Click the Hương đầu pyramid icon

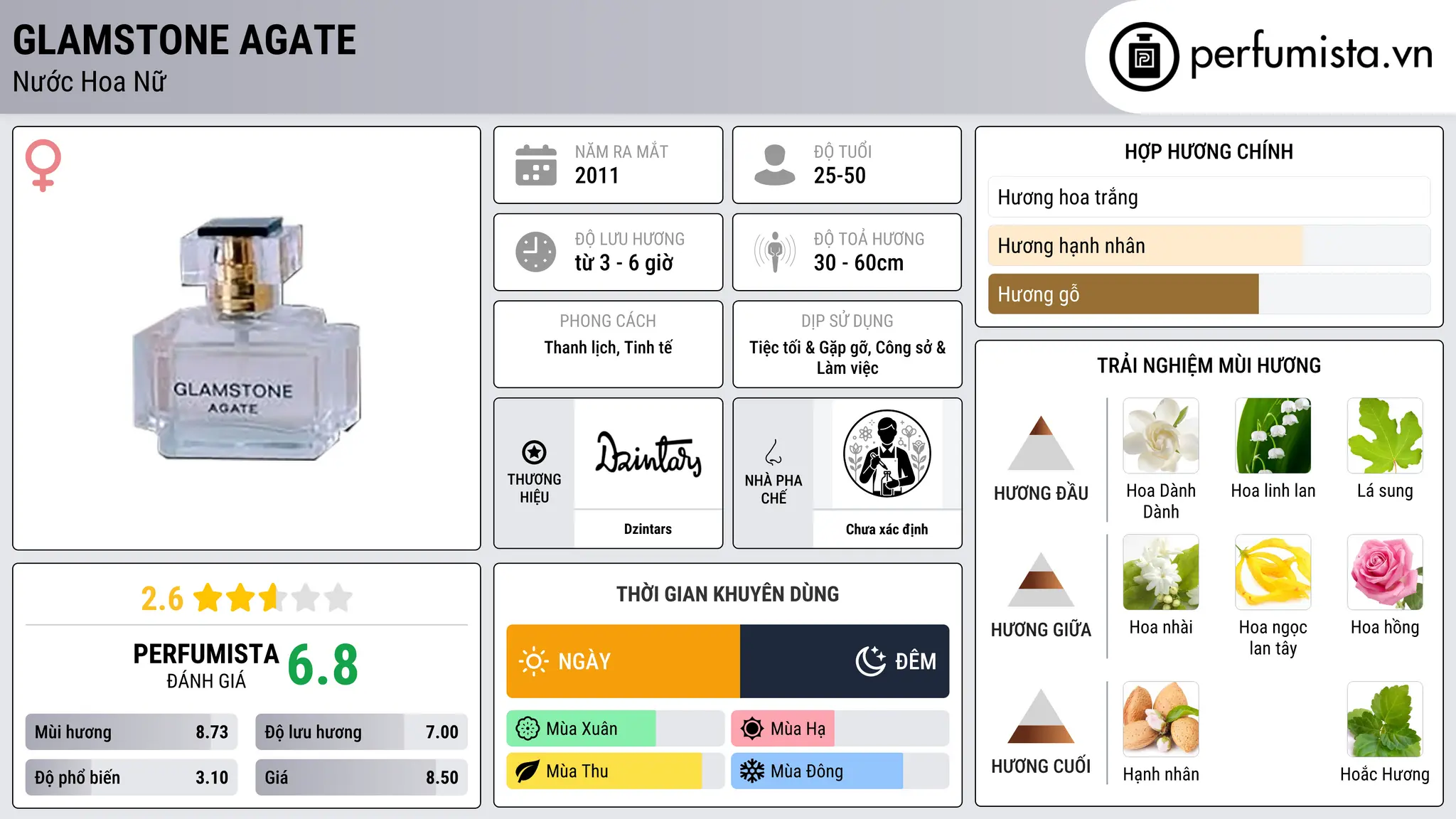pyautogui.click(x=1041, y=443)
